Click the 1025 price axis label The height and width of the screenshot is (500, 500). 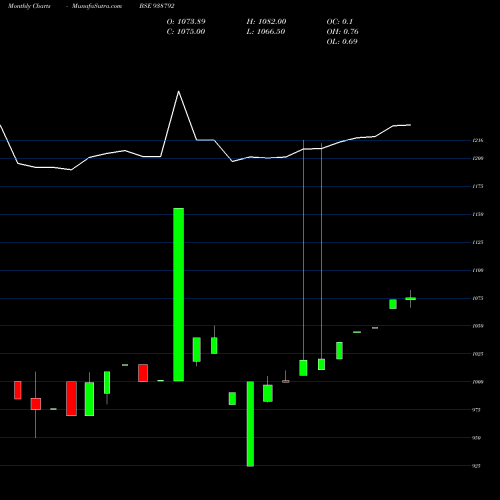click(x=478, y=354)
